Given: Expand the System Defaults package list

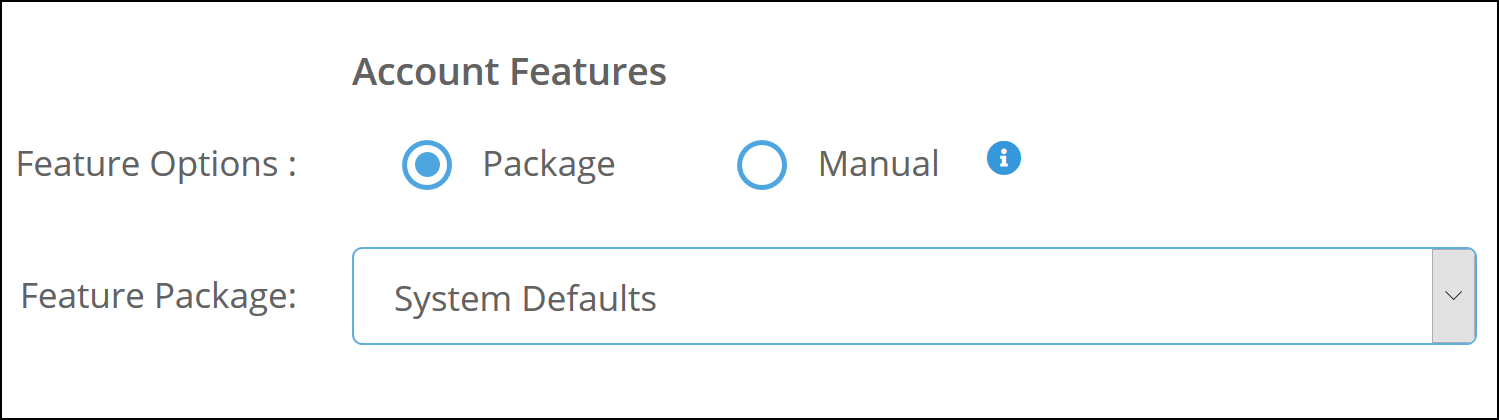Looking at the screenshot, I should (1454, 297).
